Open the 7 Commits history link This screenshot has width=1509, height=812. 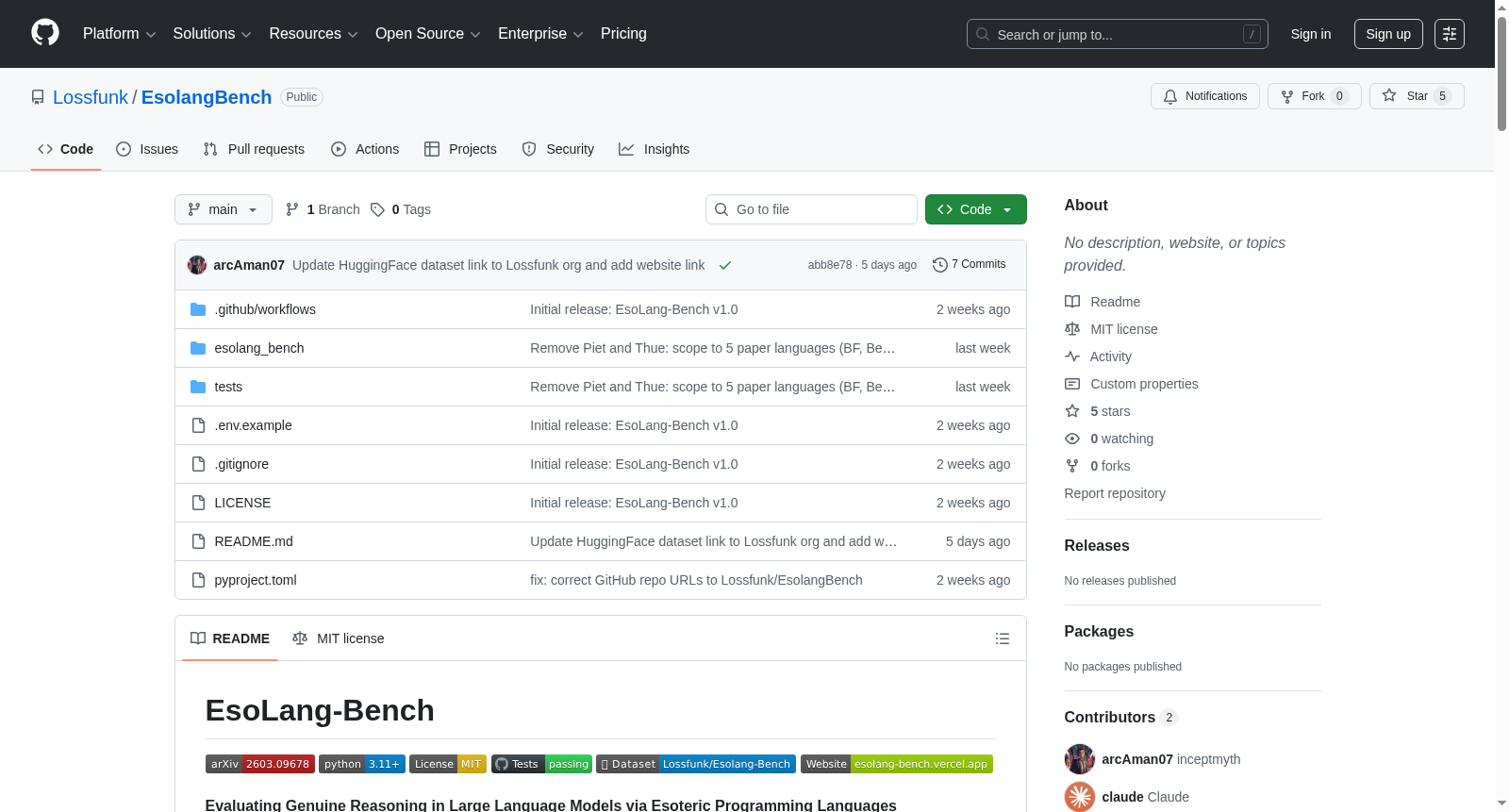(970, 264)
